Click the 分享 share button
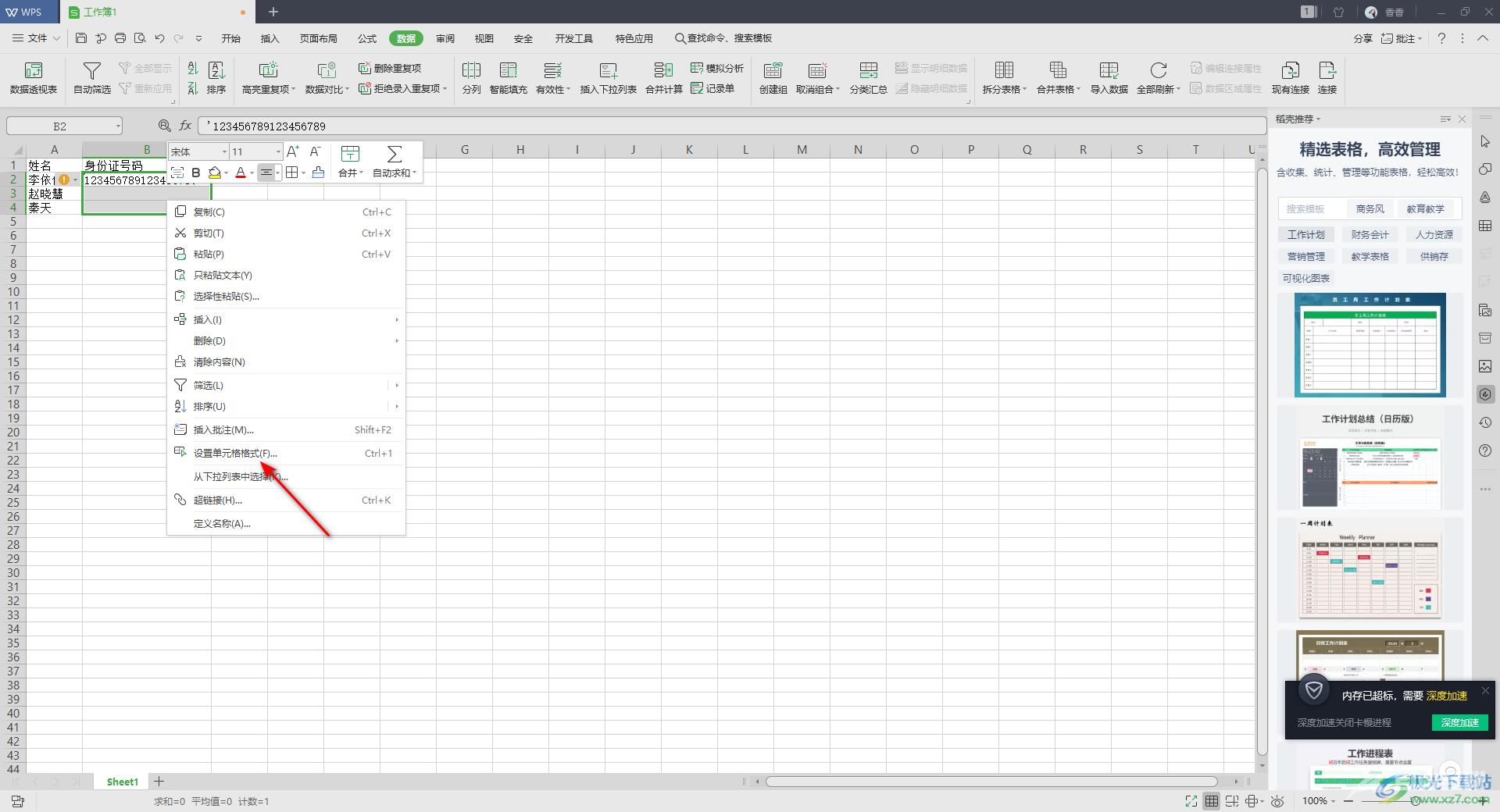Screen dimensions: 1500x812 pos(1362,38)
